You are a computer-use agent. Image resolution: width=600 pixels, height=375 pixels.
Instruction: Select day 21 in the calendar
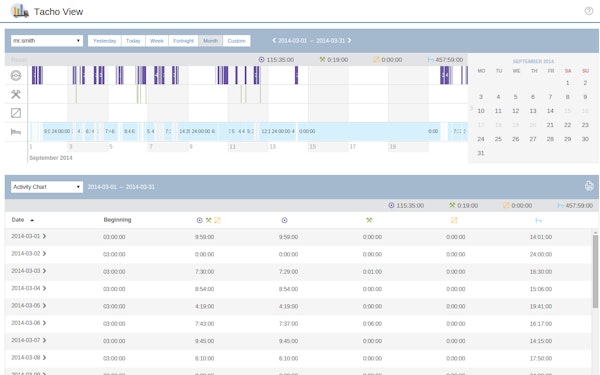click(x=550, y=125)
